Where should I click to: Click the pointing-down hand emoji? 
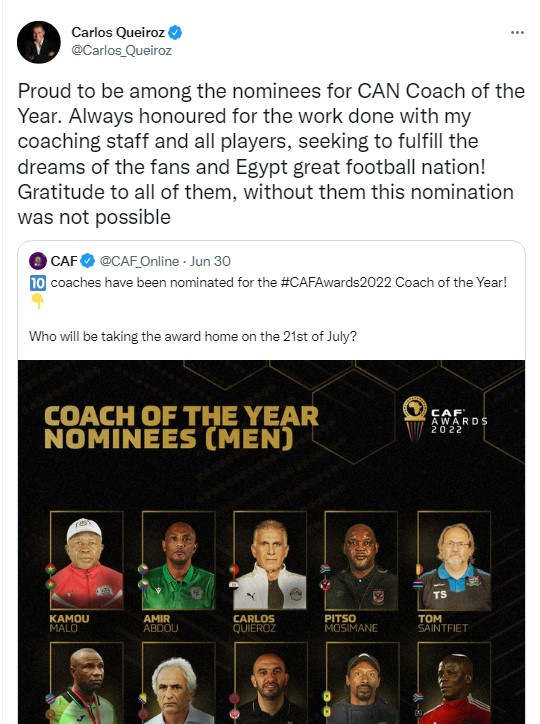tap(37, 301)
